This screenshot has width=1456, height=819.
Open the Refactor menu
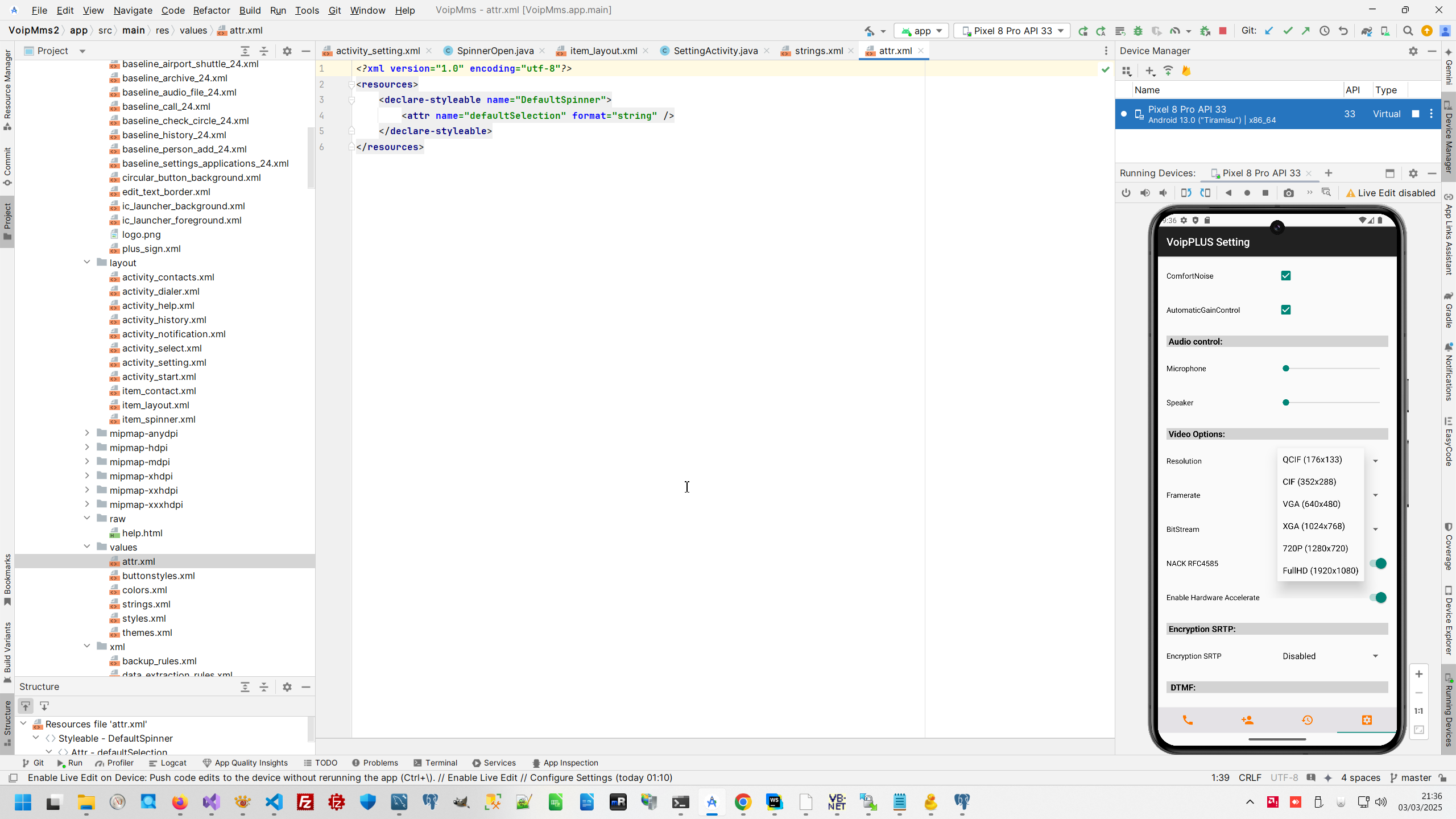point(211,10)
